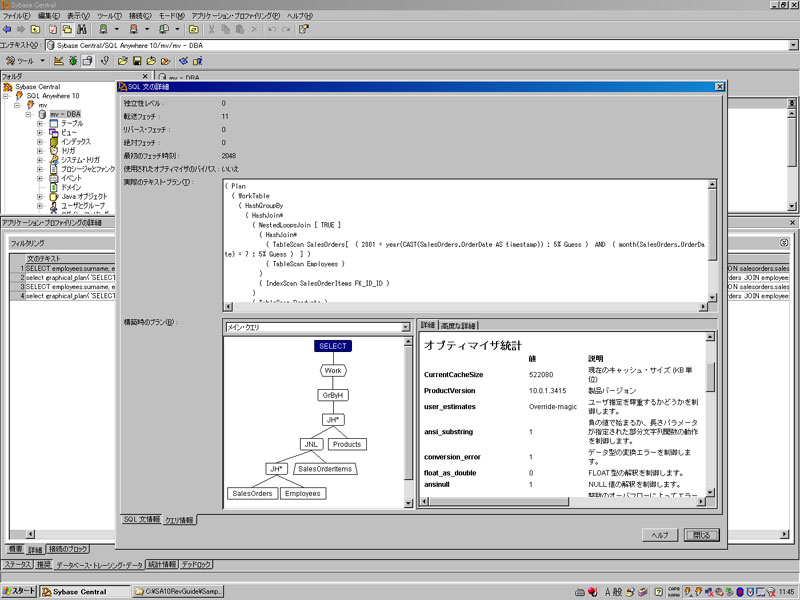Close the フォルダ pane with X
Screen dimensions: 800x600
pos(145,76)
